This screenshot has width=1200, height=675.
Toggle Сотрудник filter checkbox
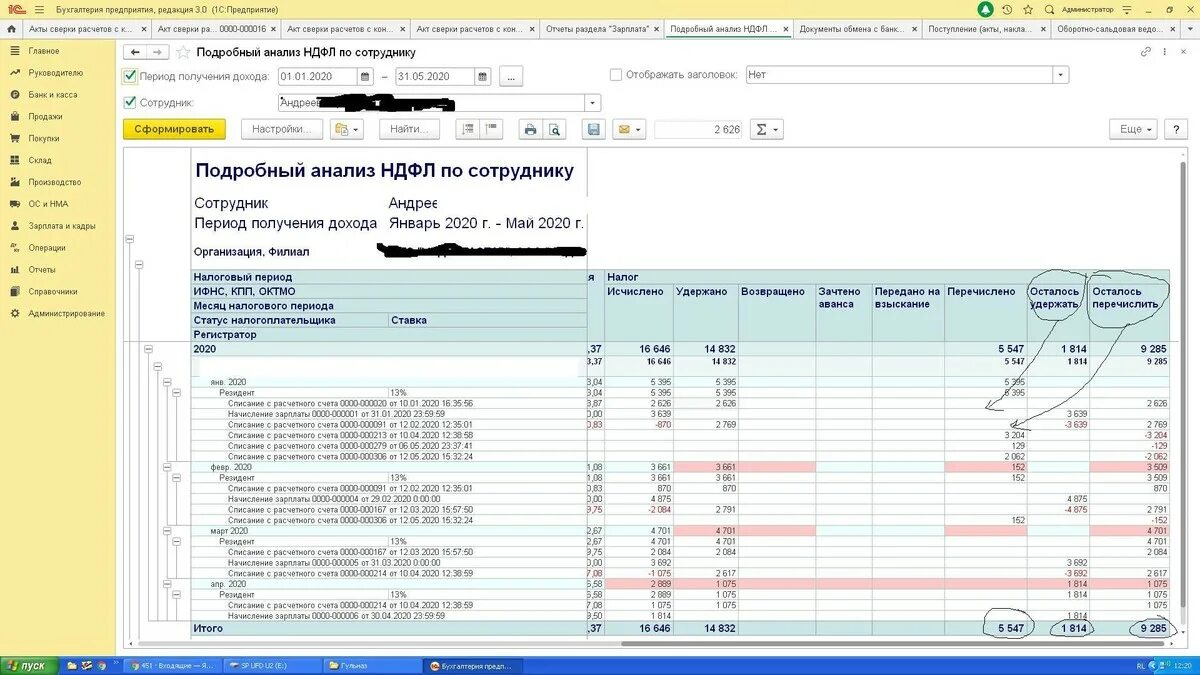click(130, 102)
